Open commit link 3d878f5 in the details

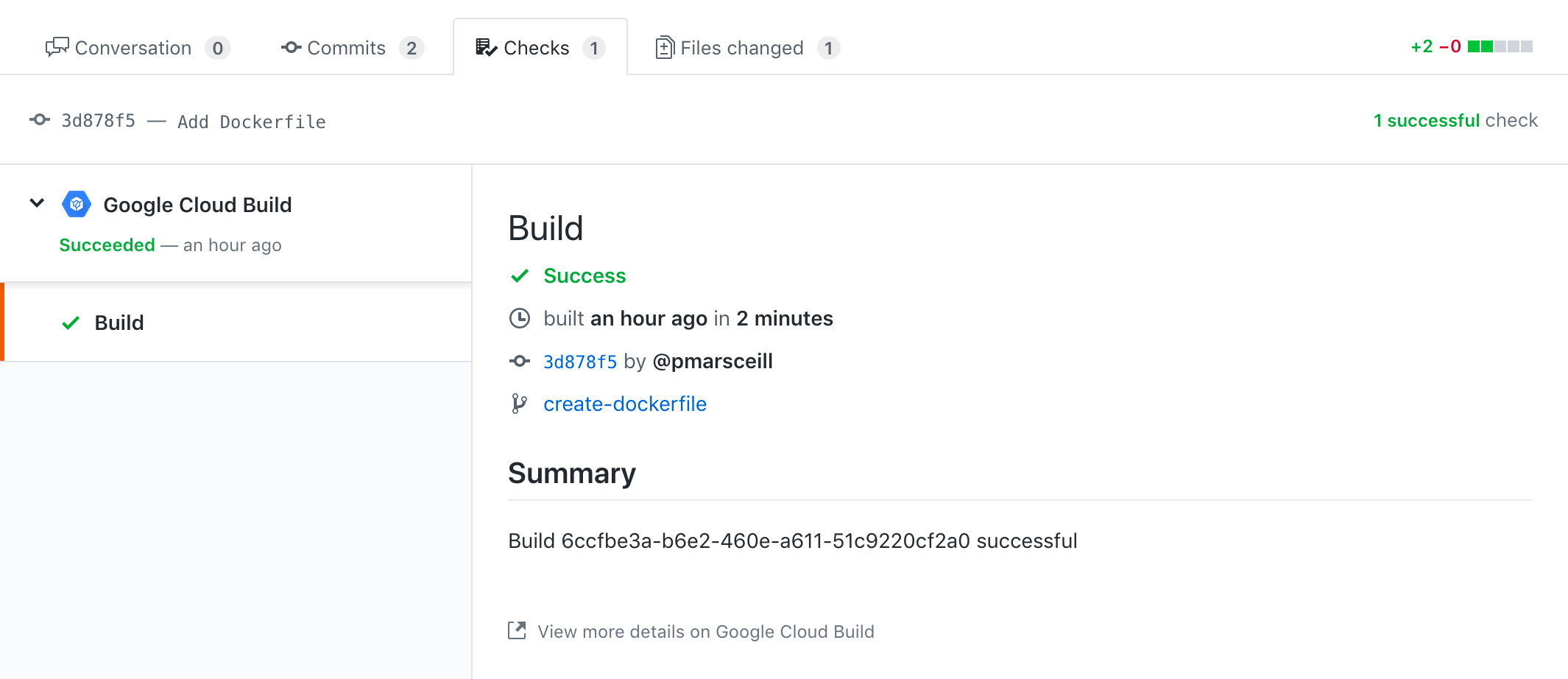(581, 361)
